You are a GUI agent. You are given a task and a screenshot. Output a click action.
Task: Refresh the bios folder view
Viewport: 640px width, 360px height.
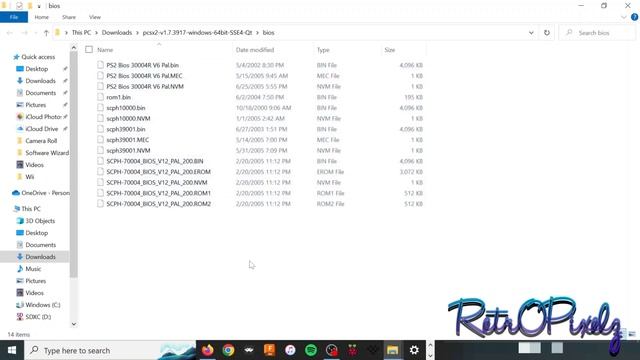pos(547,33)
